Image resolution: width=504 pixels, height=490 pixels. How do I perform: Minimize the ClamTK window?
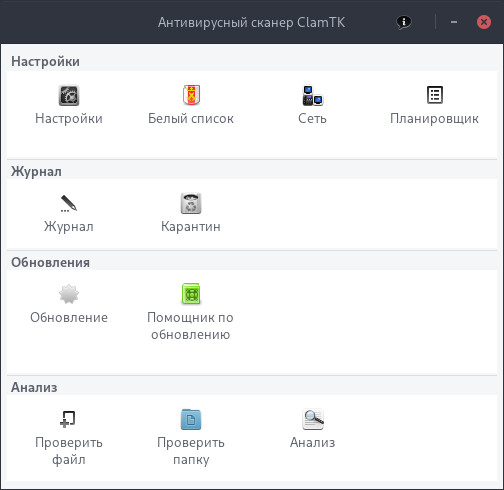[454, 22]
